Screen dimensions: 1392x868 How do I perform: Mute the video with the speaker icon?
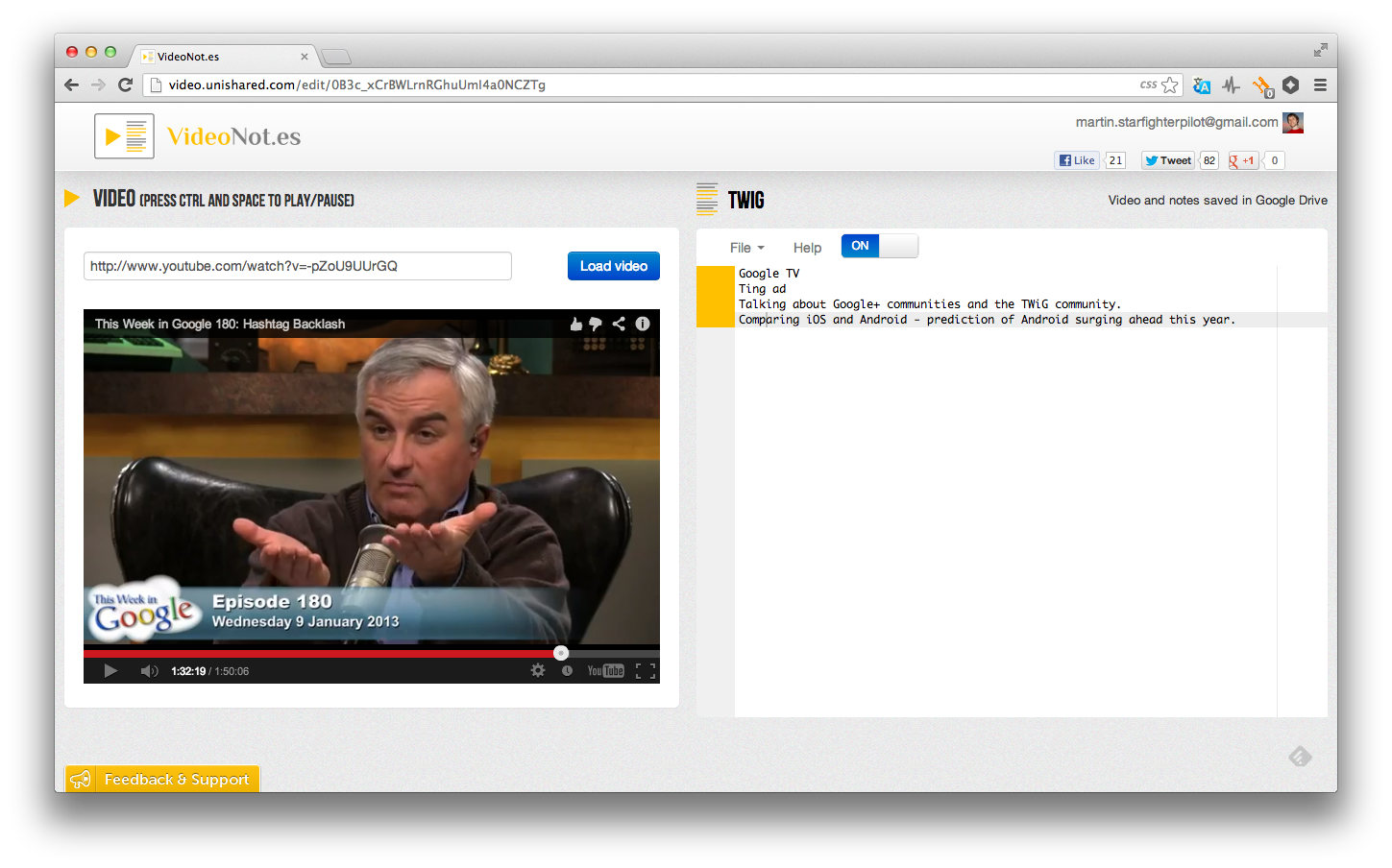(149, 670)
